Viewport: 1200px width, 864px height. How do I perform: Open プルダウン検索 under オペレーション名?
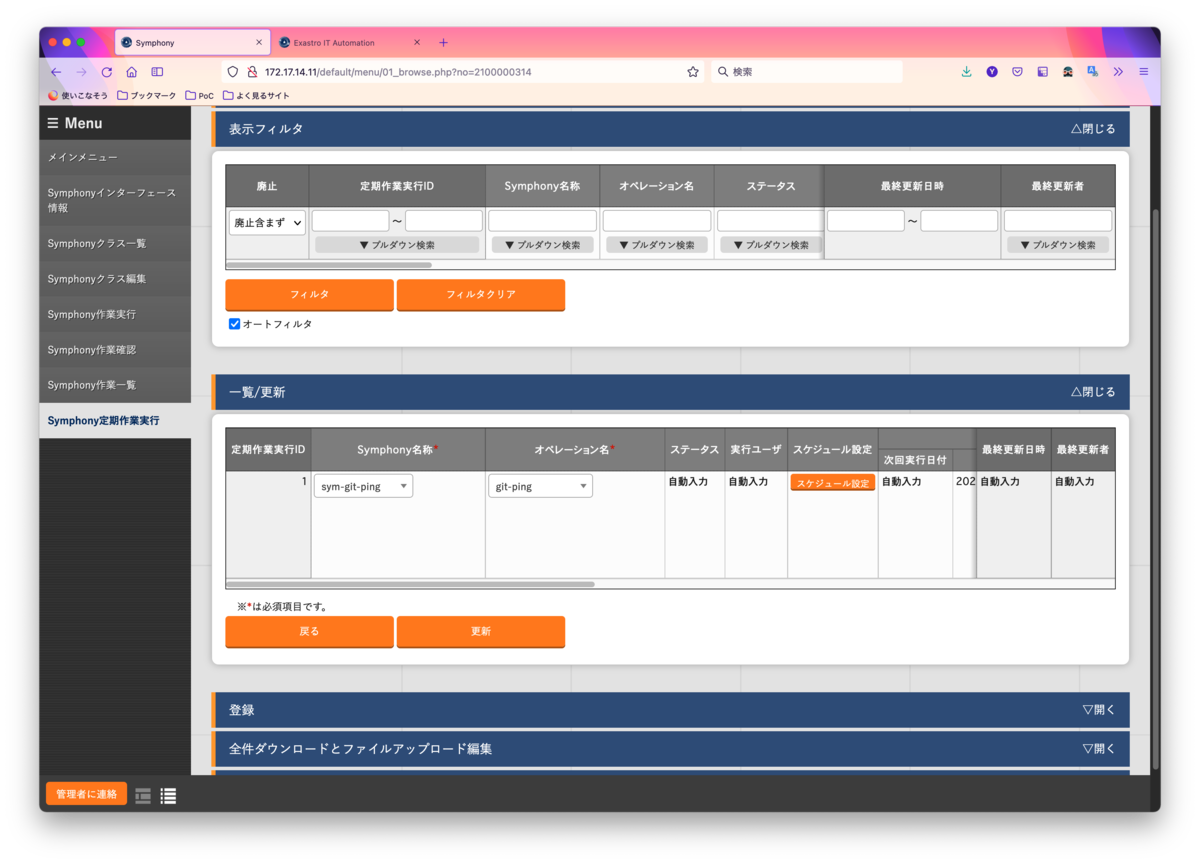tap(657, 245)
